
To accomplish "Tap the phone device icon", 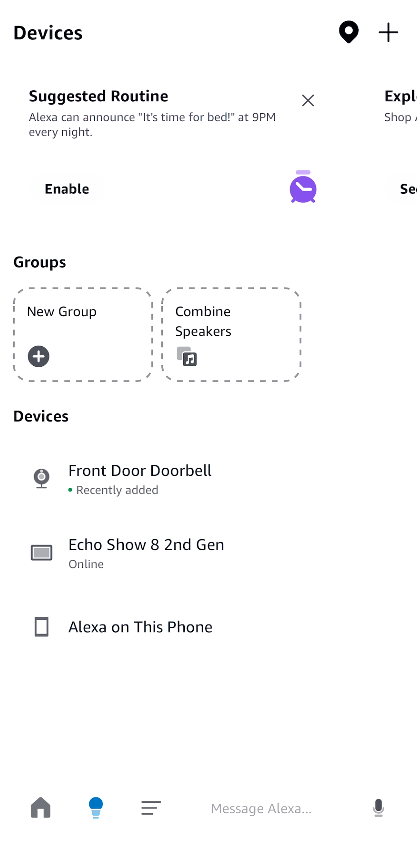I will tap(41, 627).
